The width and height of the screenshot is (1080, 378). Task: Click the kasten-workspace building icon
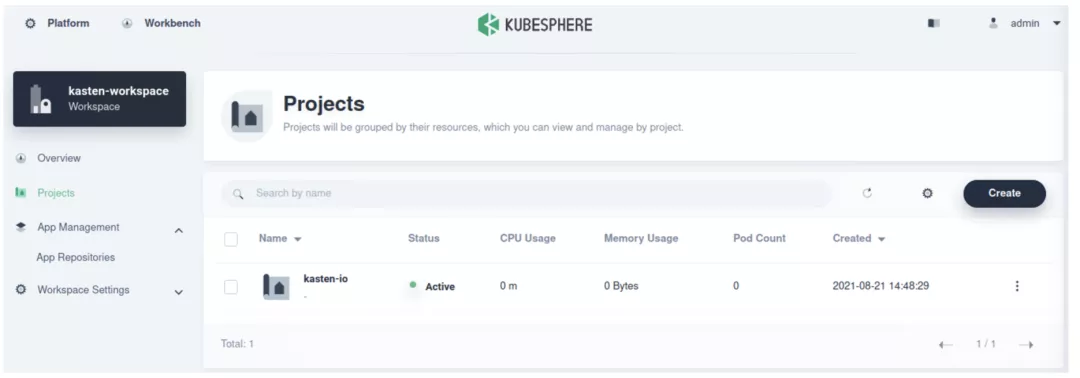click(41, 99)
